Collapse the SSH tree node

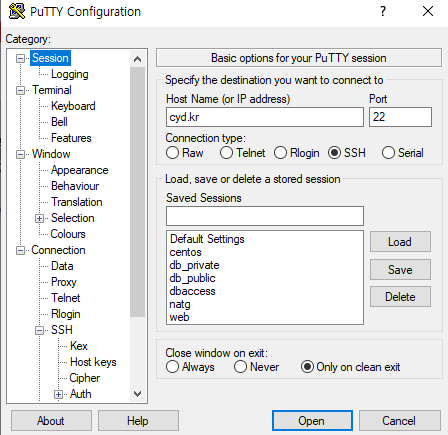tap(39, 331)
